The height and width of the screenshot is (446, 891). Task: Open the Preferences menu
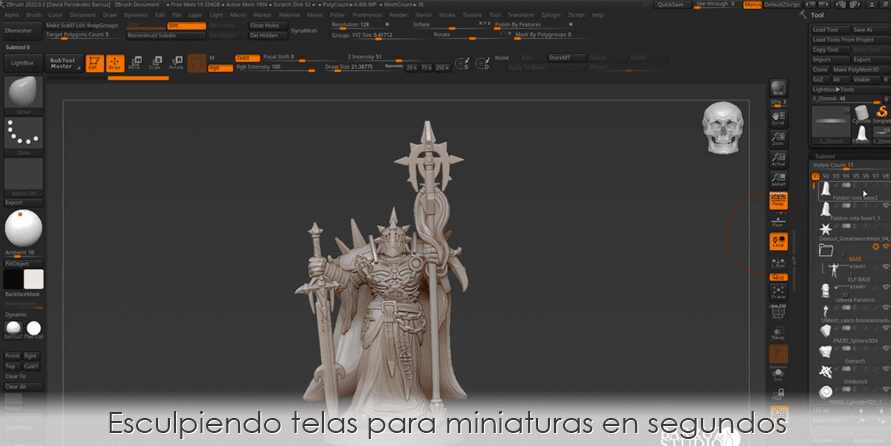click(x=368, y=15)
